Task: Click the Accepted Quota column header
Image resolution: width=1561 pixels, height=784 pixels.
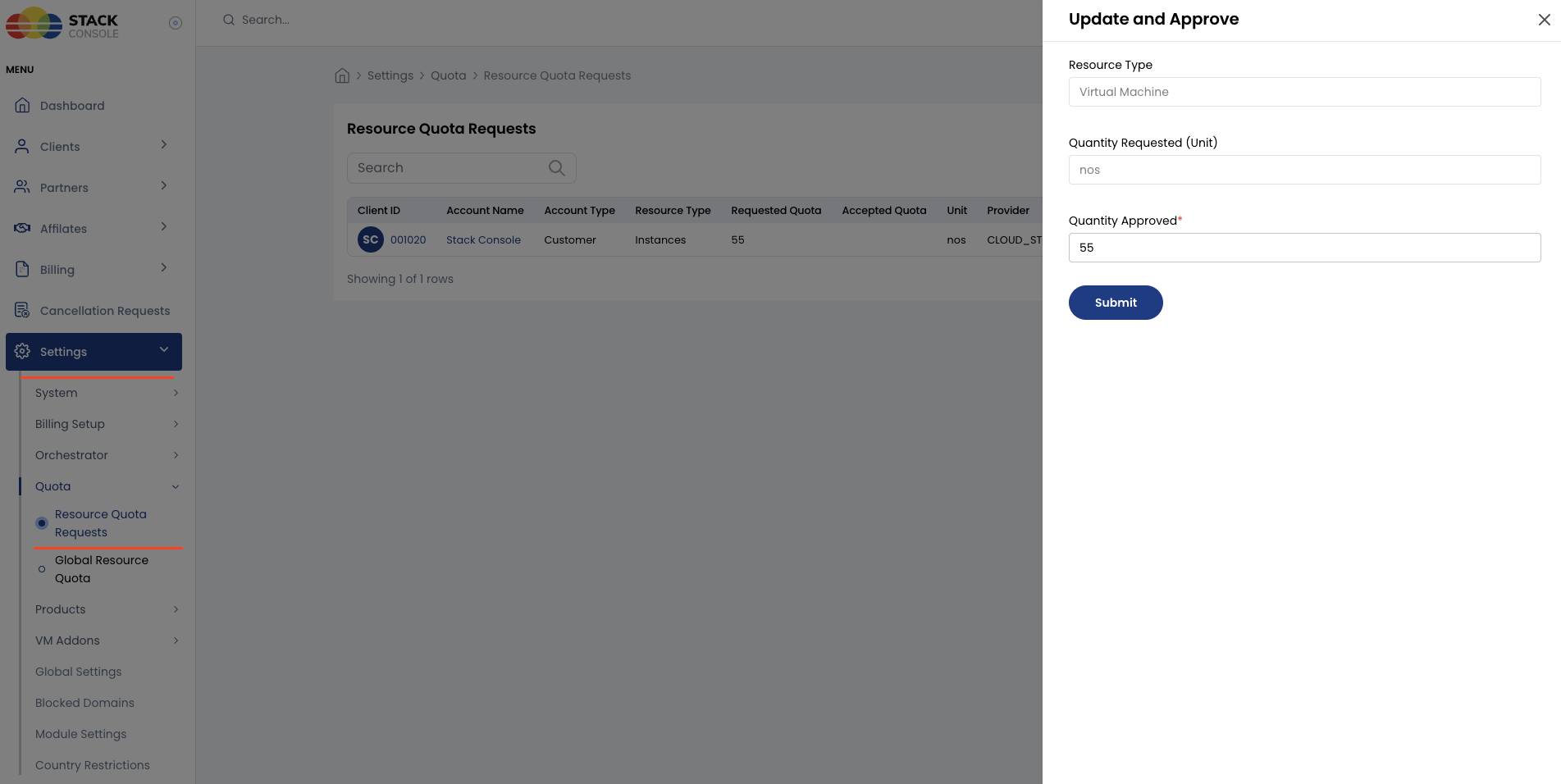Action: (883, 211)
